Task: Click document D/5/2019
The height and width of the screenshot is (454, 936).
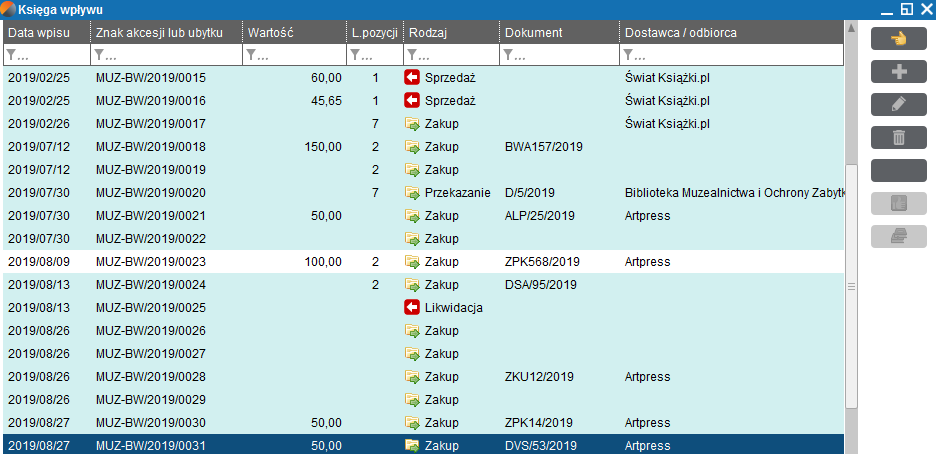Action: point(530,193)
